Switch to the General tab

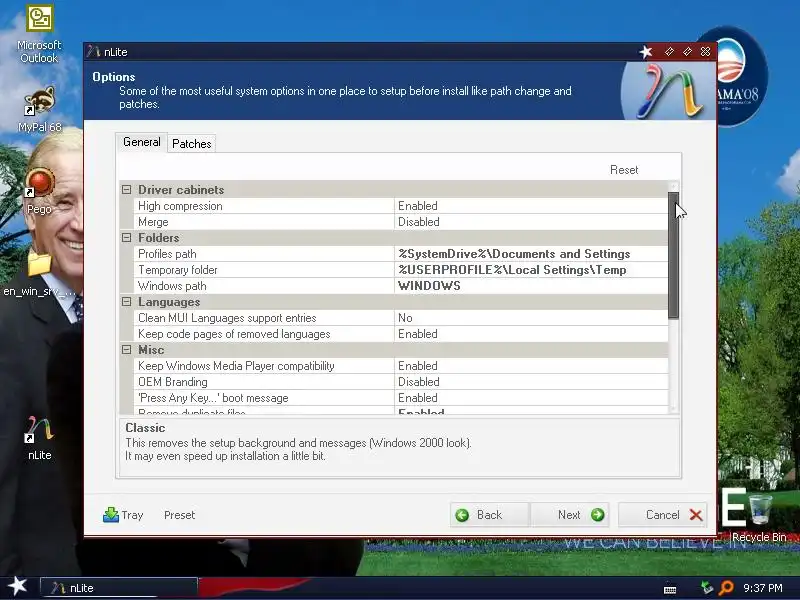coord(141,142)
